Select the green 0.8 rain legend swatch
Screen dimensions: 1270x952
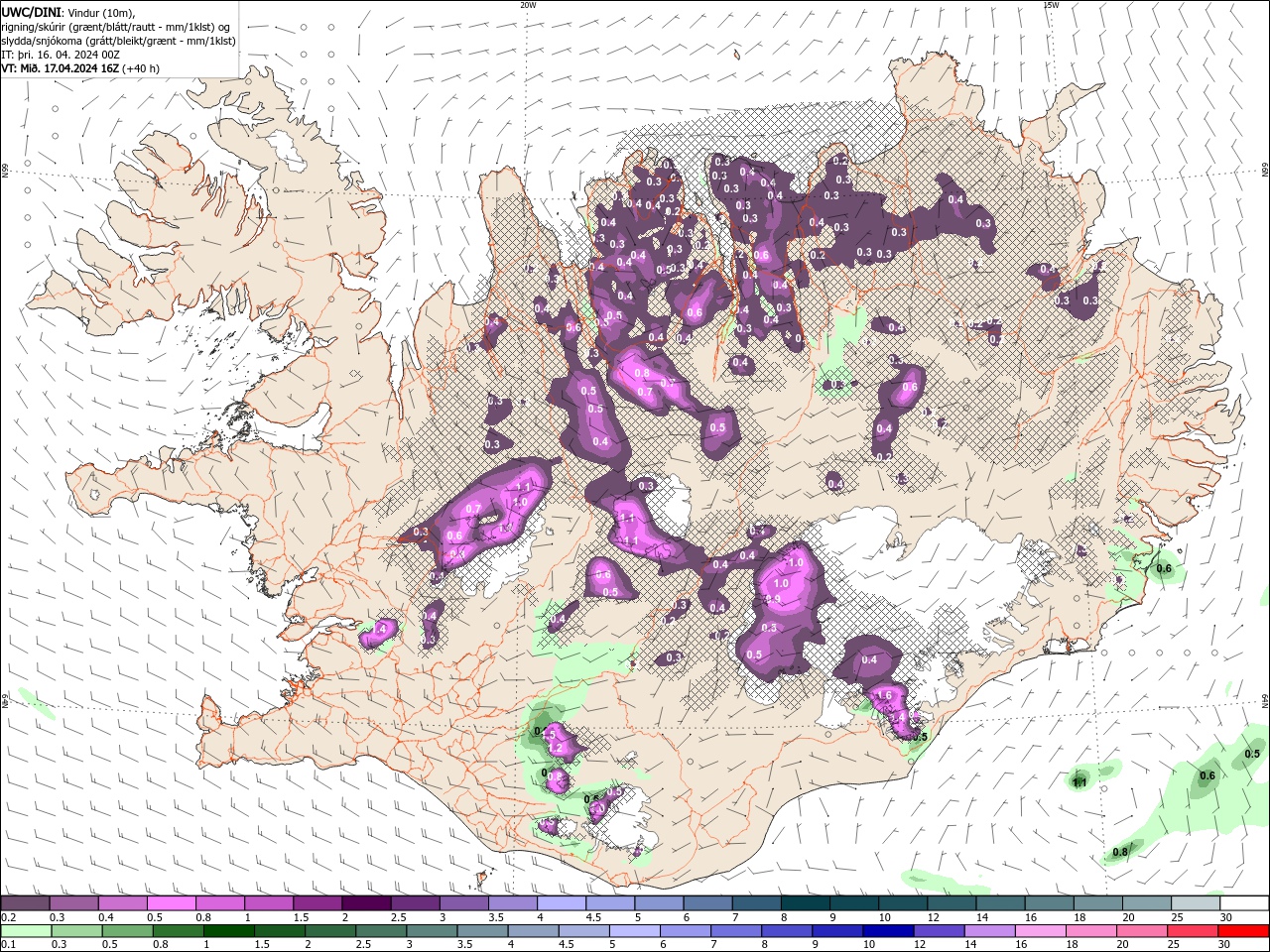[x=178, y=931]
